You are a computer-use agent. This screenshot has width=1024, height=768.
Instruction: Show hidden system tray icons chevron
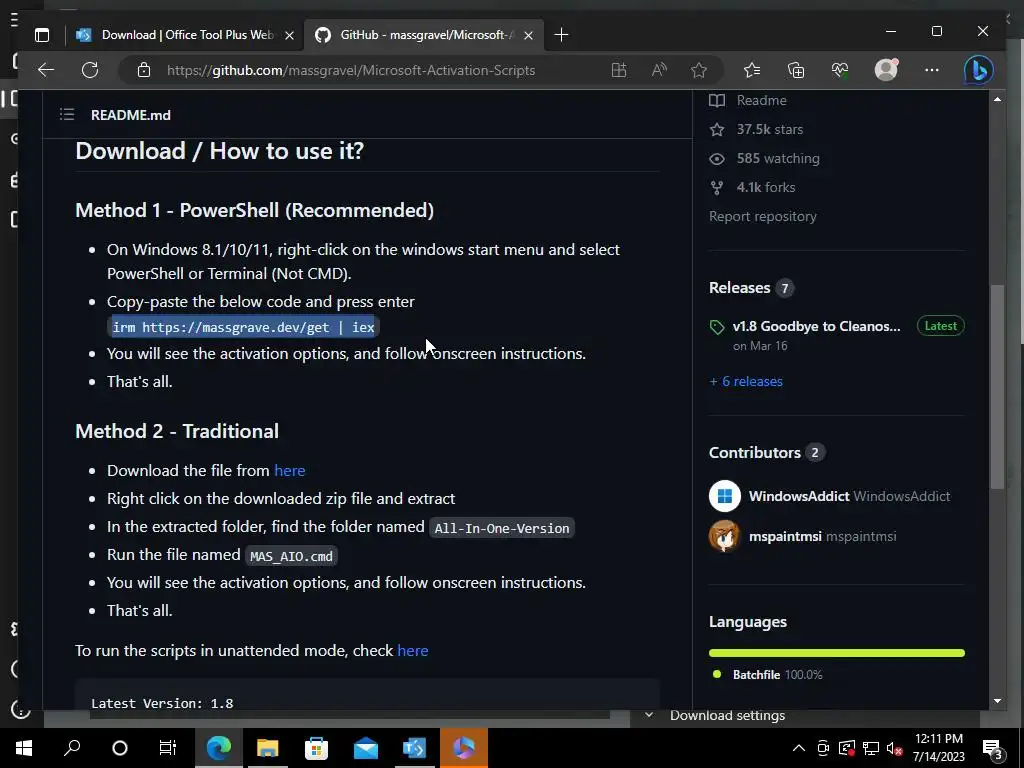tap(799, 748)
